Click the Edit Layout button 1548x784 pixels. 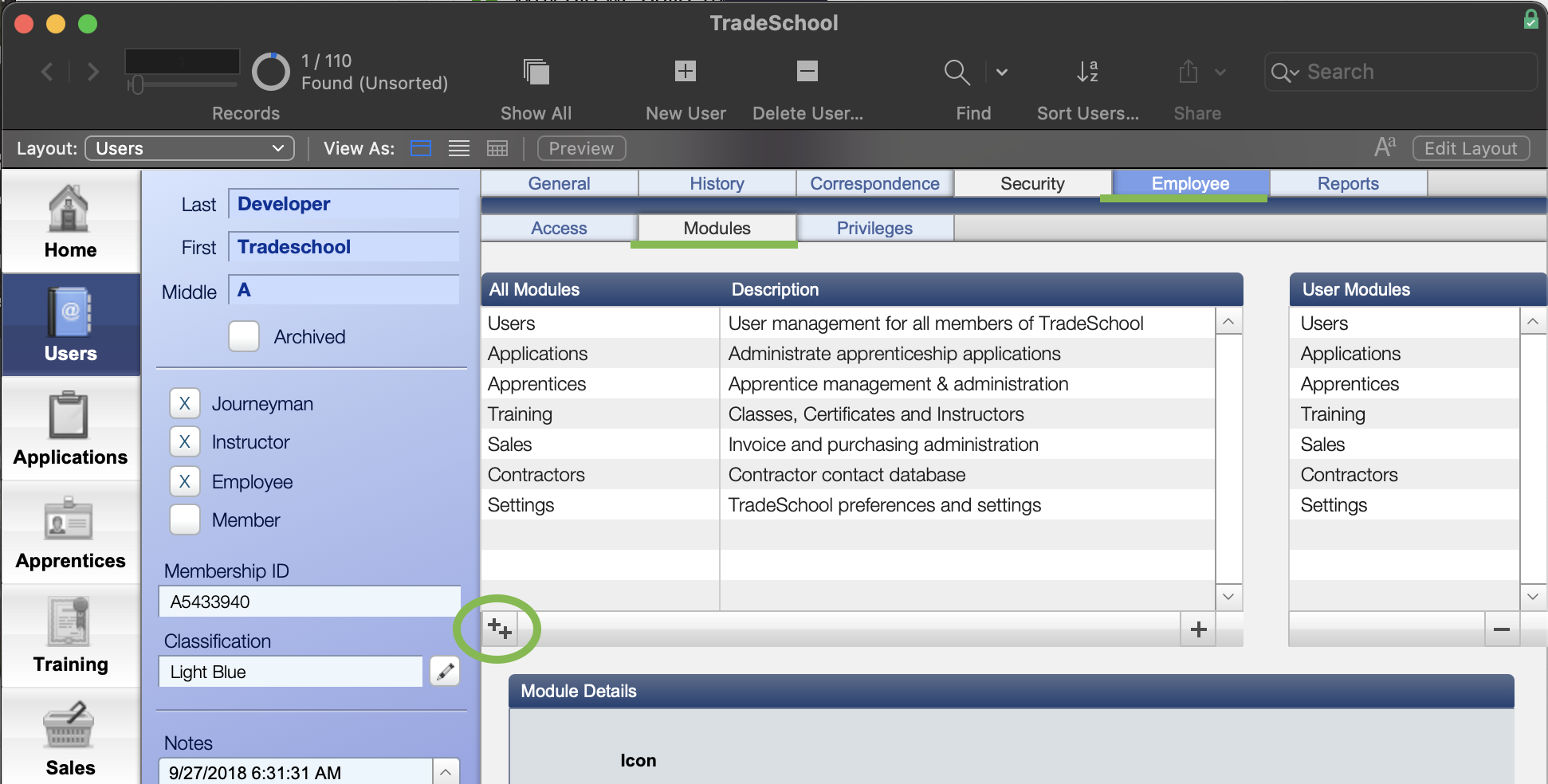[x=1471, y=148]
